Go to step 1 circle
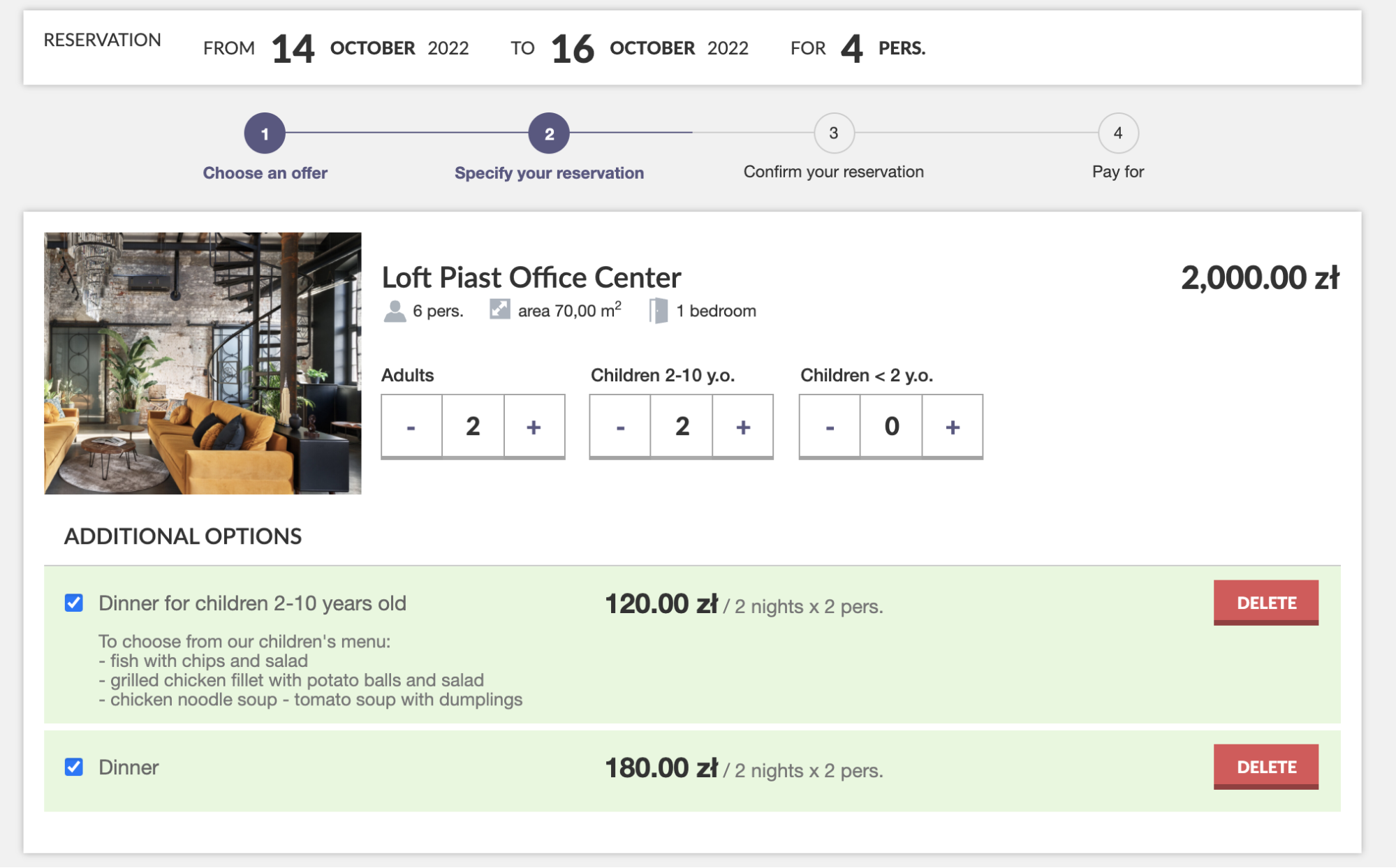The image size is (1396, 868). (x=265, y=133)
